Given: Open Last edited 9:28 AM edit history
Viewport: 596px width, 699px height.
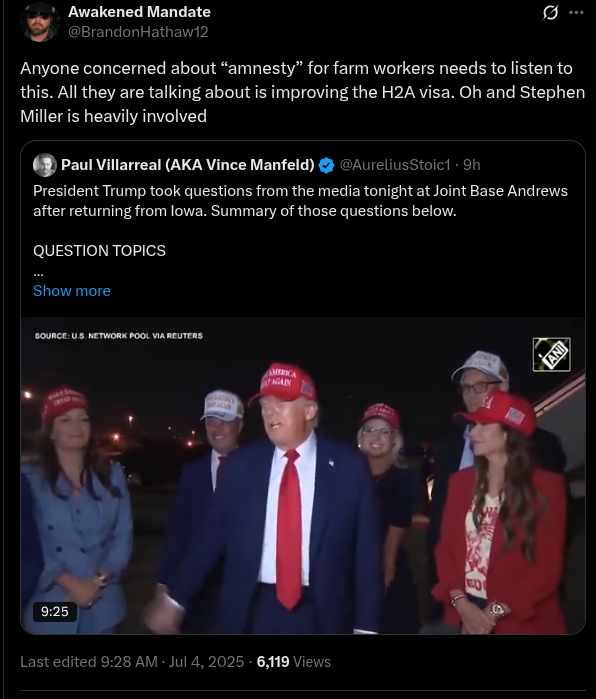Looking at the screenshot, I should click(x=89, y=662).
